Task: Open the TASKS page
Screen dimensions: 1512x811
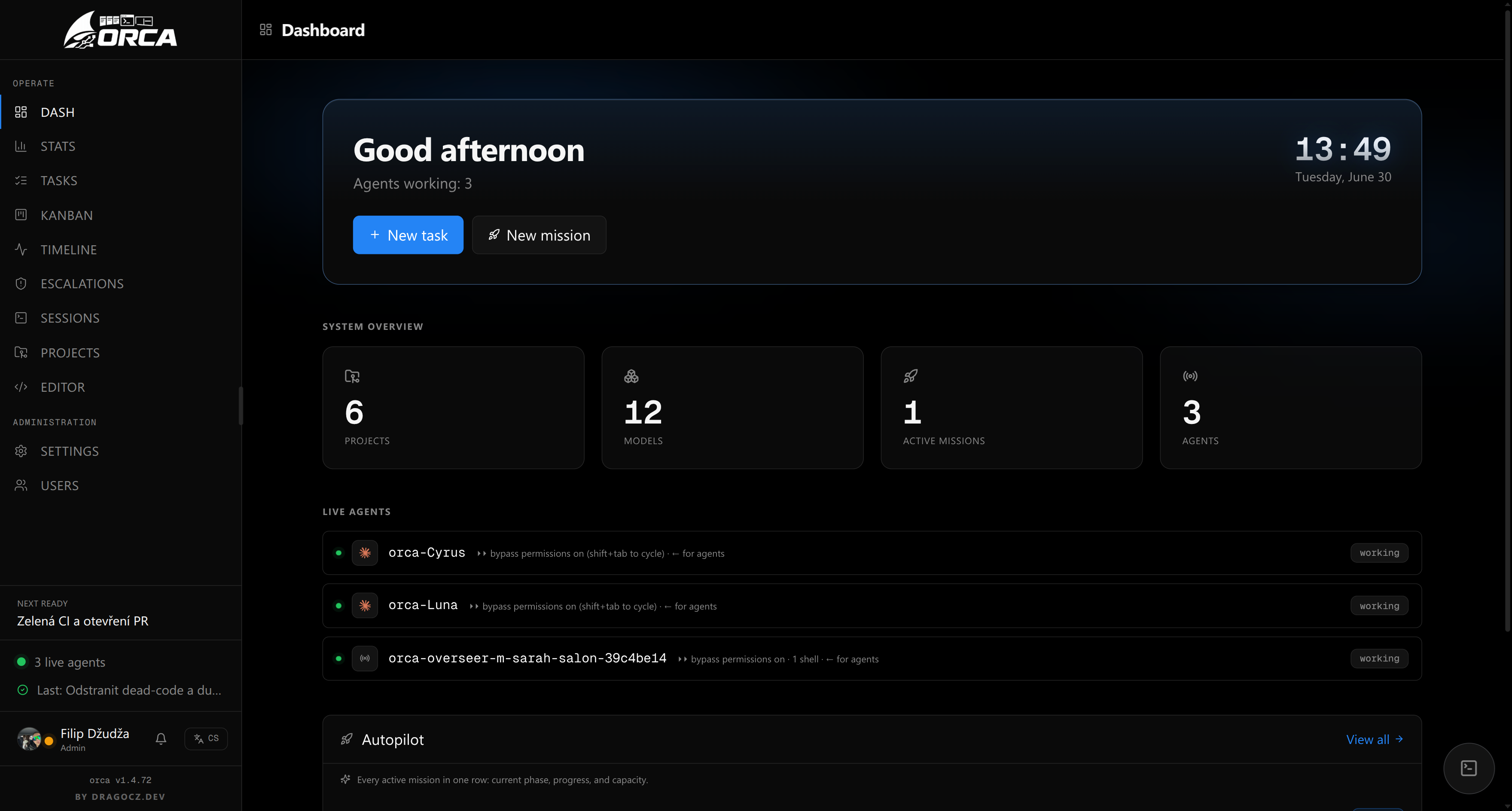Action: (120, 181)
